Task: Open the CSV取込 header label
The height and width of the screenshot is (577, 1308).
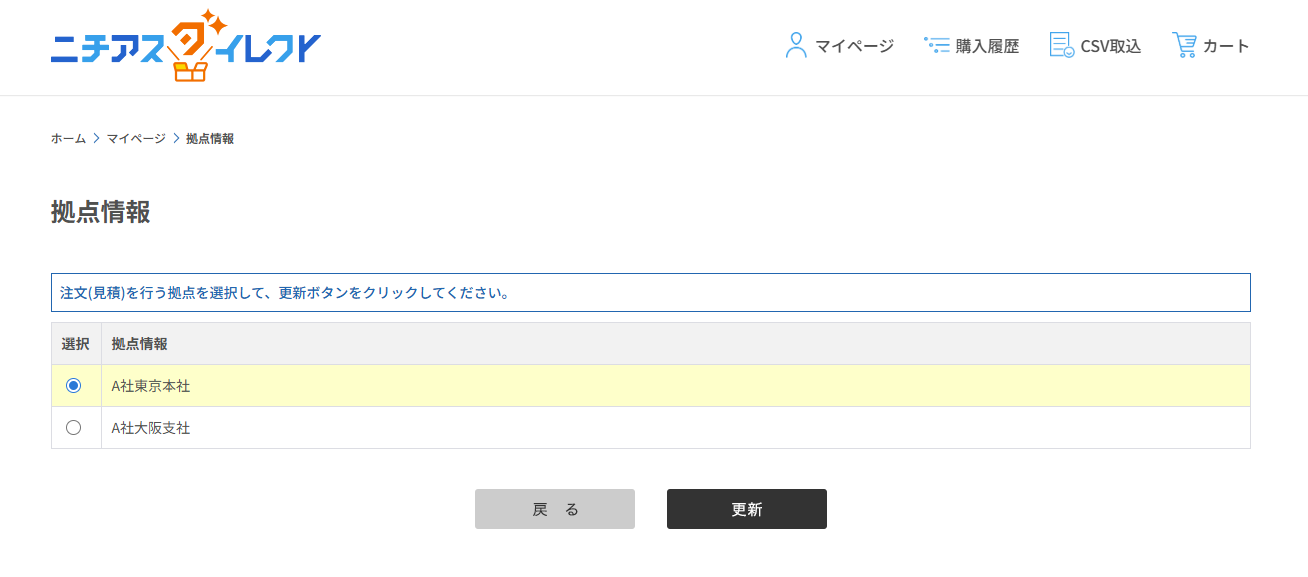Action: click(x=1110, y=46)
